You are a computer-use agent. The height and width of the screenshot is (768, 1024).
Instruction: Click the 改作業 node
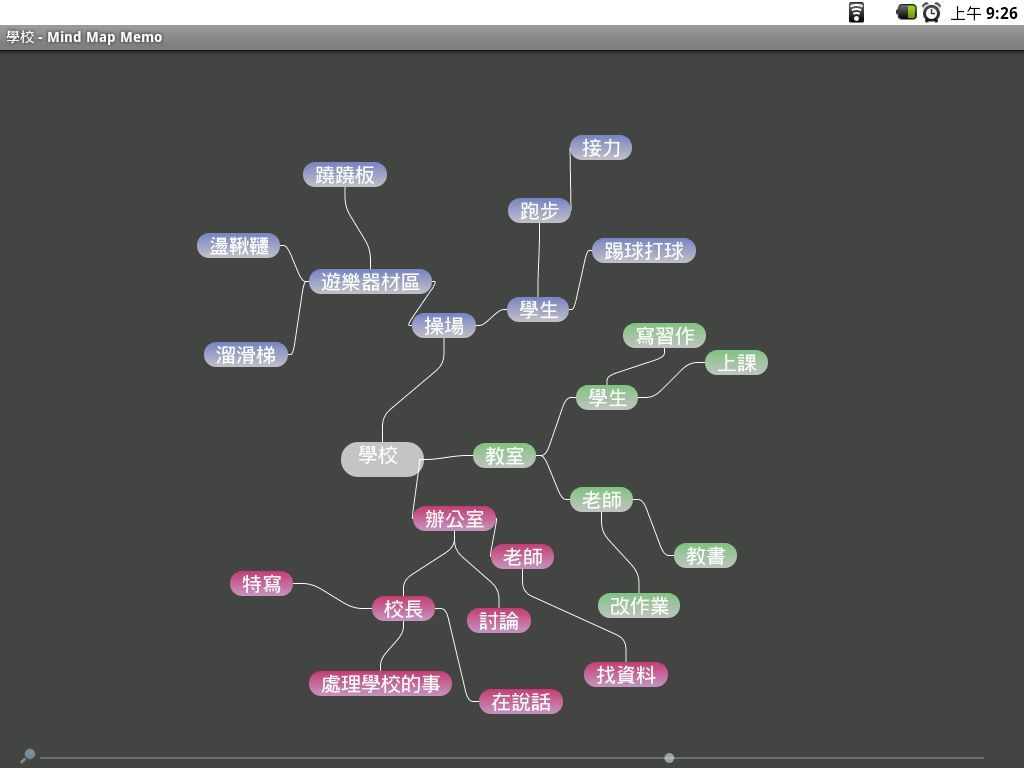pos(639,606)
